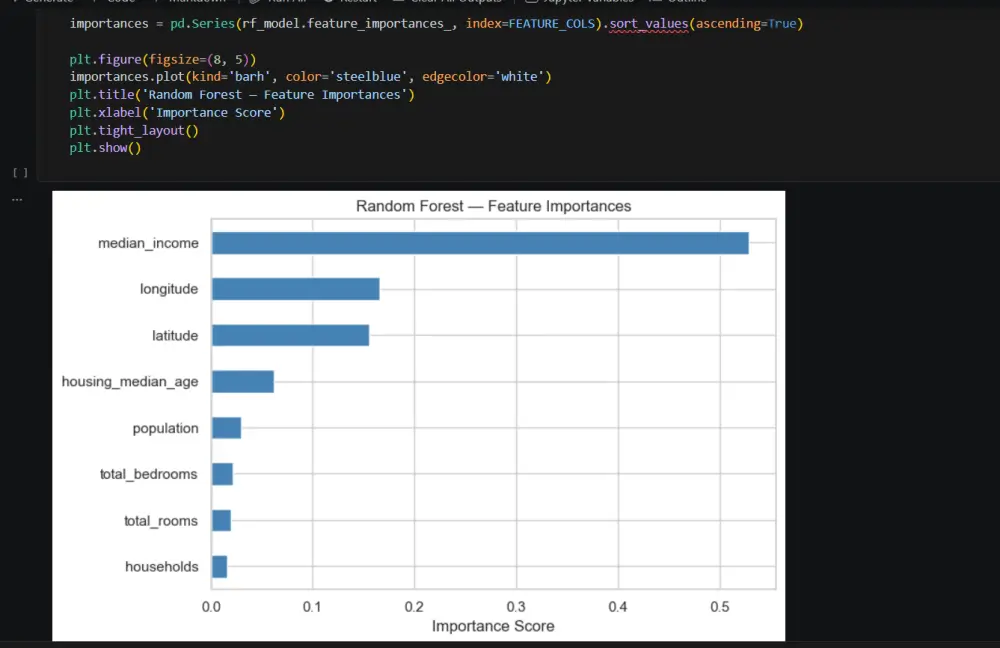Open the cell output ellipsis menu

(17, 200)
